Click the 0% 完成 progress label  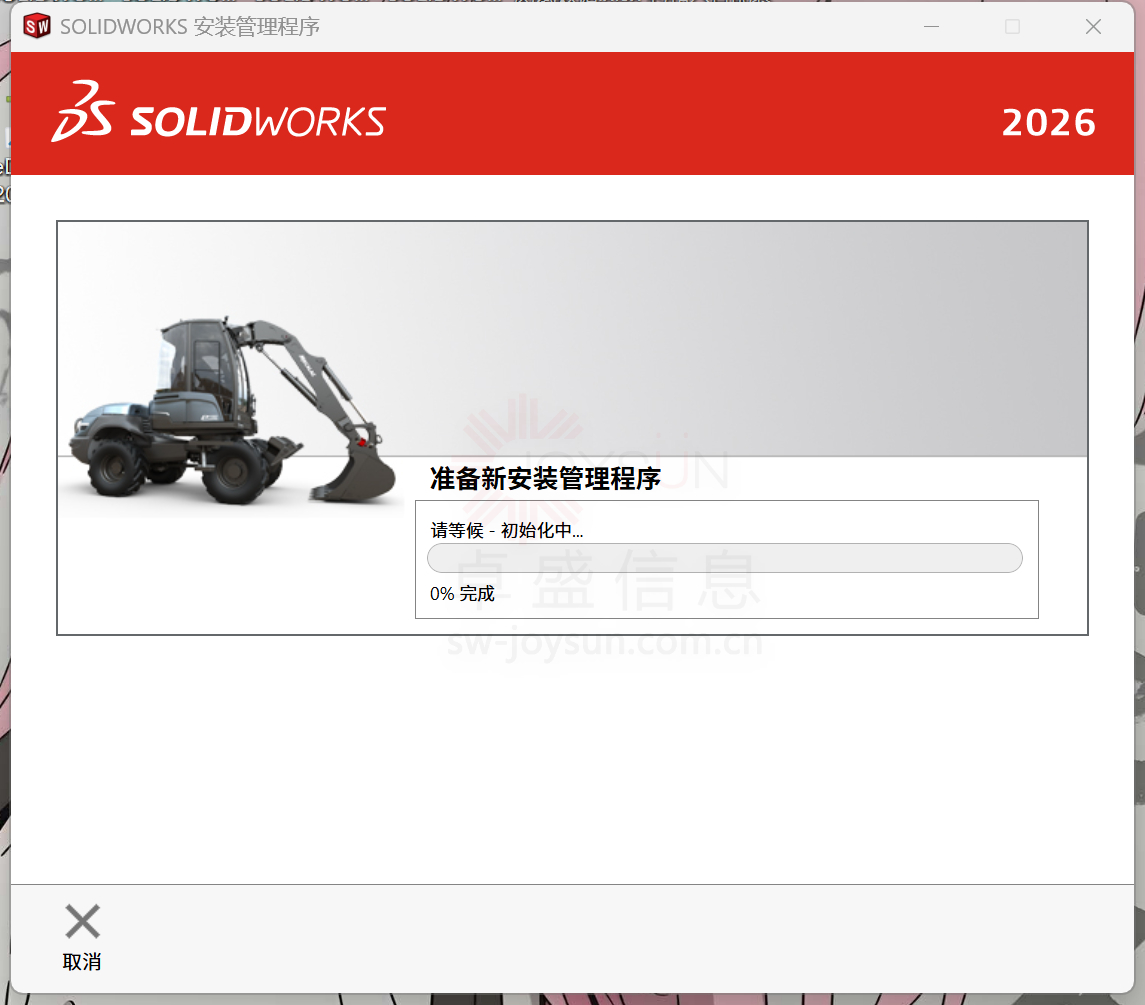(x=462, y=594)
